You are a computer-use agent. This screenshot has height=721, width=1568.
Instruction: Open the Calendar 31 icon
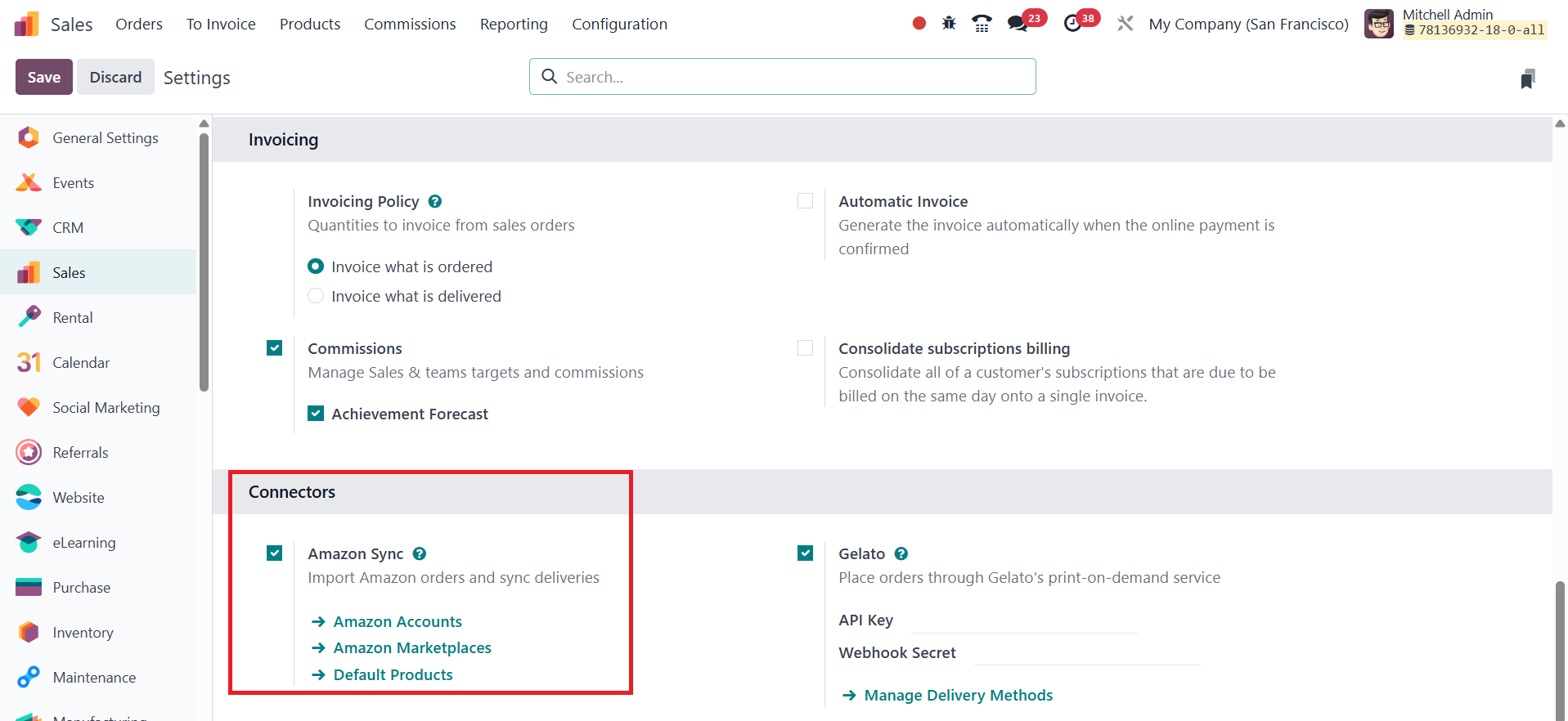click(x=29, y=362)
